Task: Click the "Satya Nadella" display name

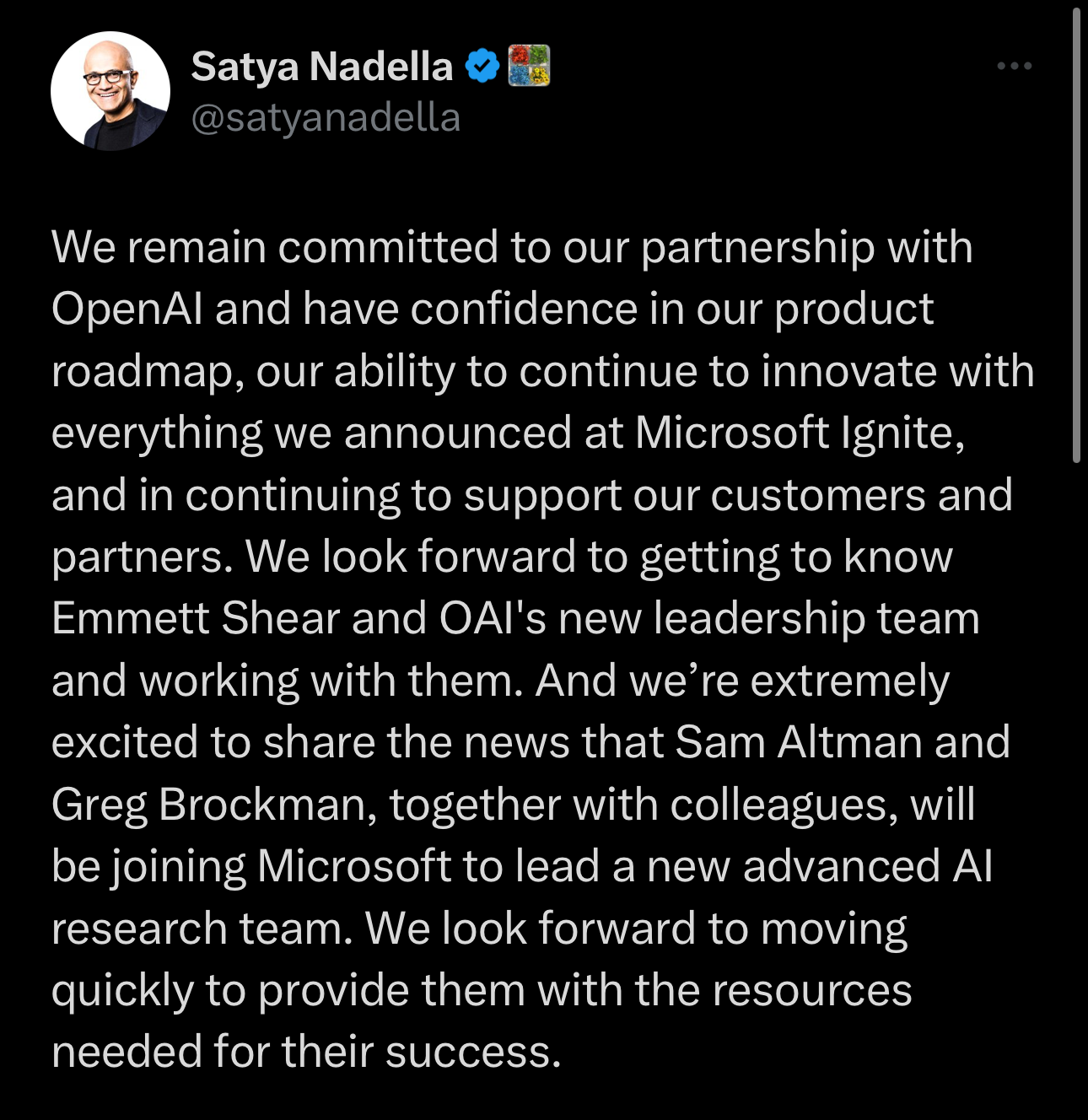Action: click(321, 67)
